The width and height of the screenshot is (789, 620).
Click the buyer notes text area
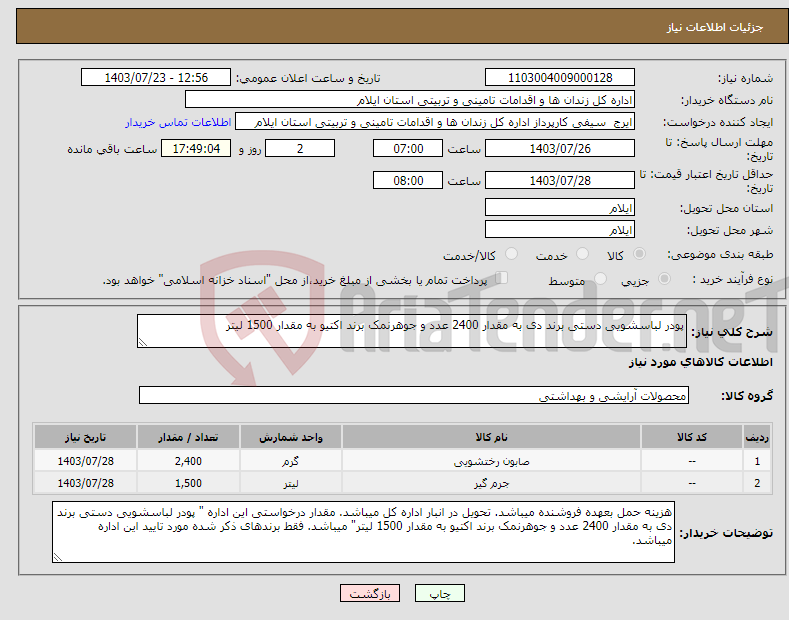(363, 532)
